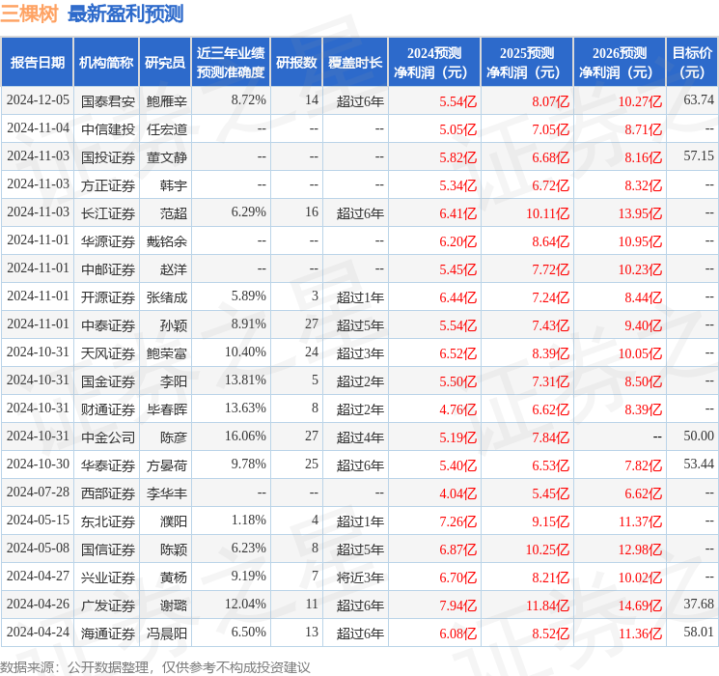719x676 pixels.
Task: Click institution 方正证券
Action: (x=108, y=185)
